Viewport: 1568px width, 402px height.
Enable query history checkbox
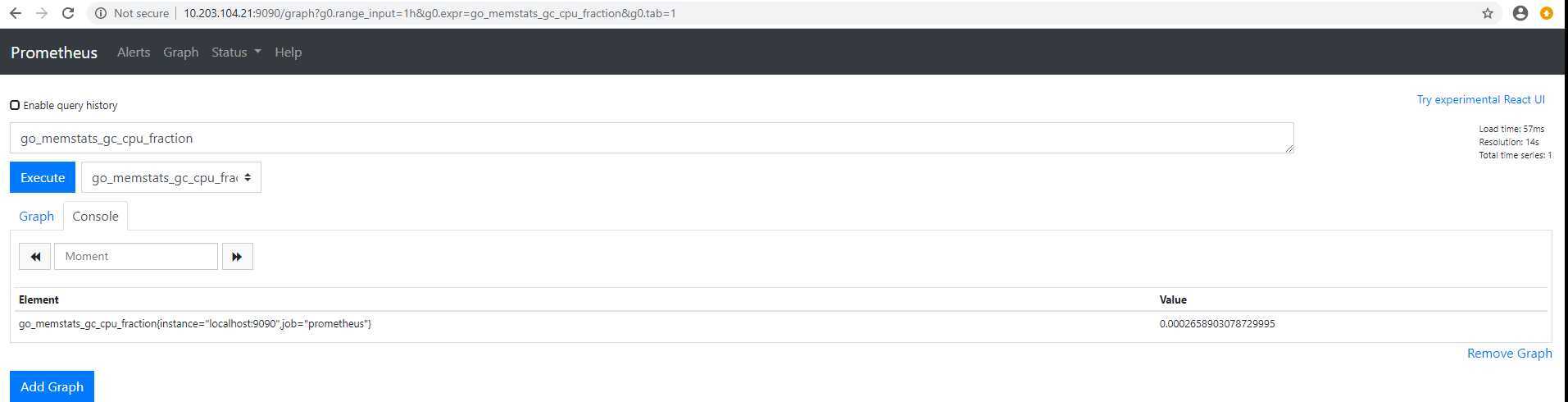tap(15, 105)
